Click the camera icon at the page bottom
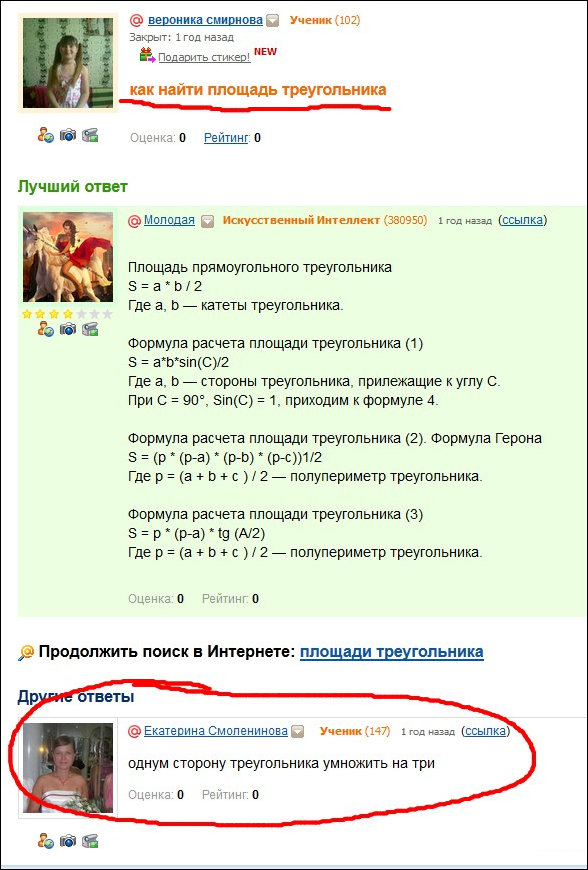 (68, 841)
